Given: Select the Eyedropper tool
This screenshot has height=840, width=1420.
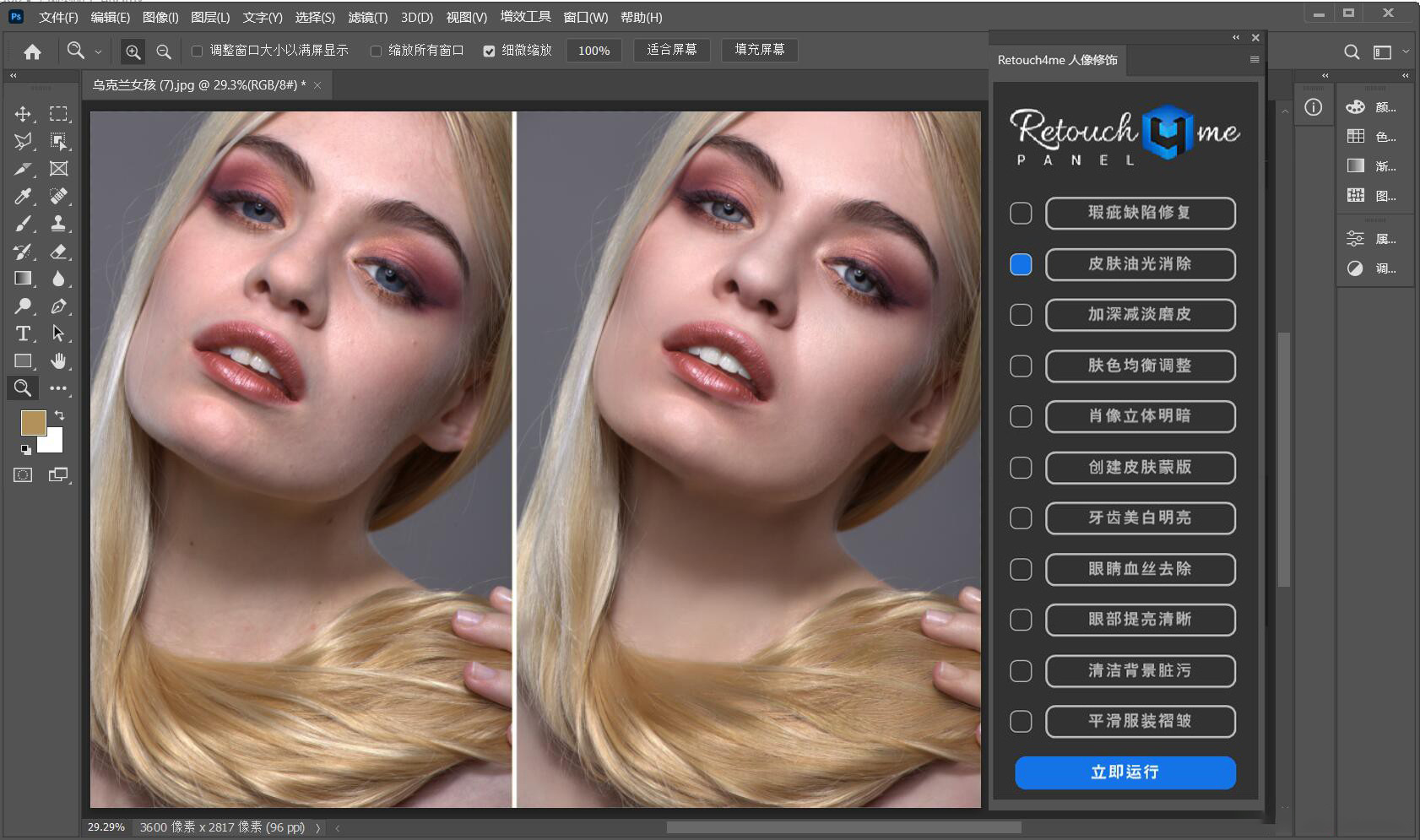Looking at the screenshot, I should click(23, 196).
